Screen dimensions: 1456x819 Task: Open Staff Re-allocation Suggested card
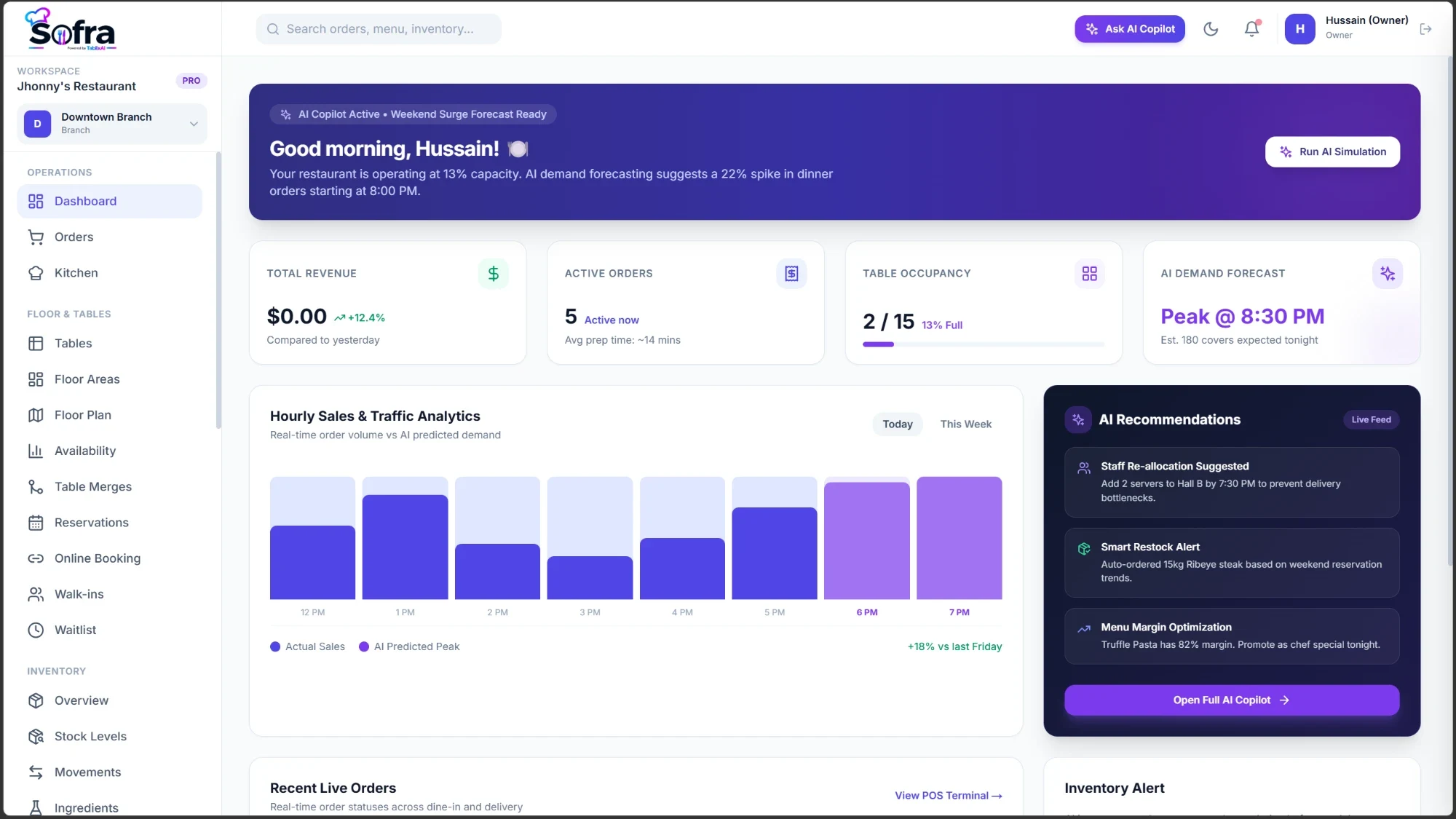pyautogui.click(x=1232, y=482)
